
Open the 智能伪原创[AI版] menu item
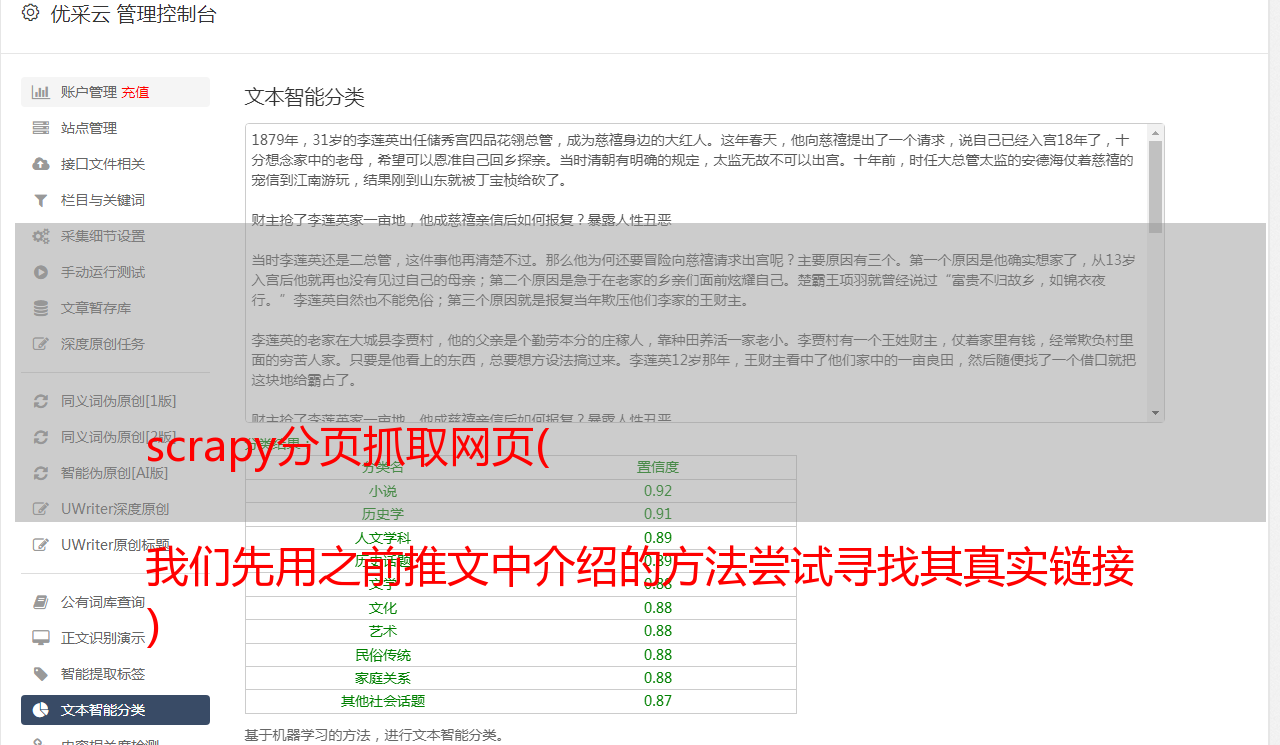click(x=114, y=473)
